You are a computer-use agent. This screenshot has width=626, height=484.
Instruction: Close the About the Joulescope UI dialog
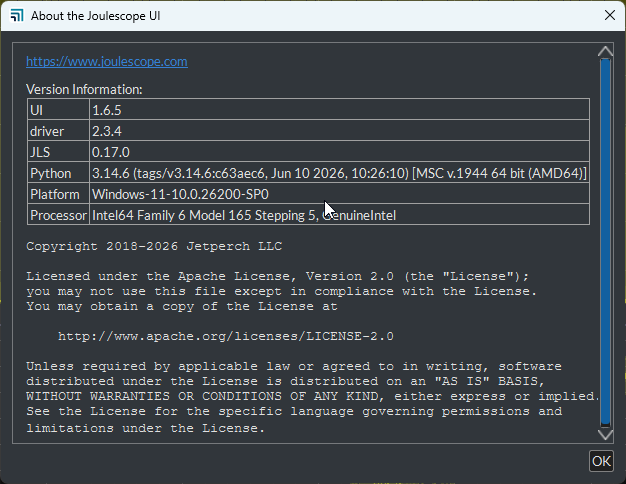(x=610, y=16)
